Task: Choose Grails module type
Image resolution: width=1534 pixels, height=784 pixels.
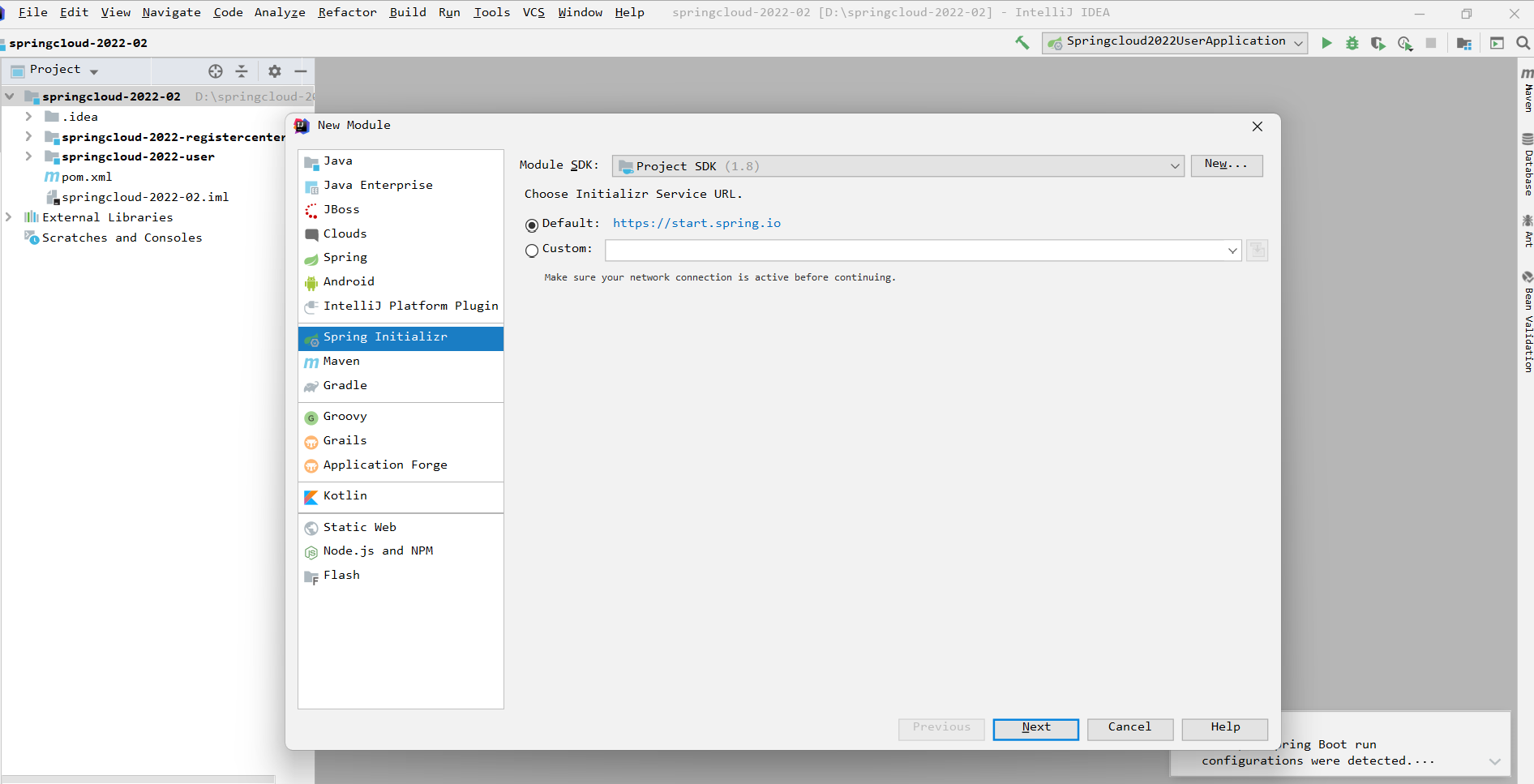Action: click(x=401, y=441)
